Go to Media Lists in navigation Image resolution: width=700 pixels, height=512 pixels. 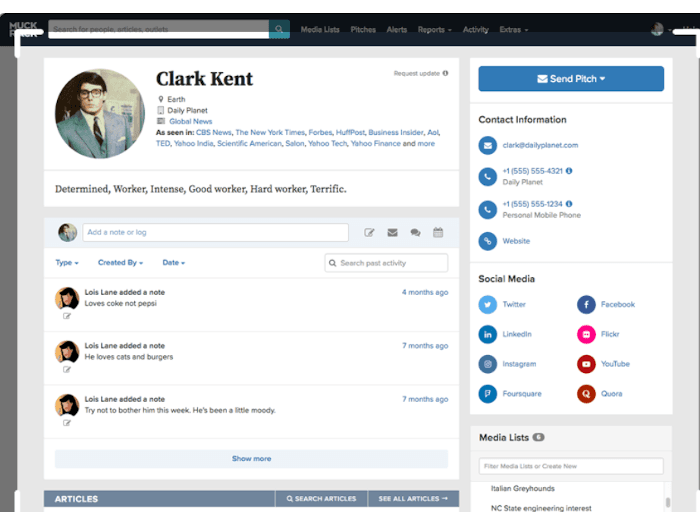320,30
